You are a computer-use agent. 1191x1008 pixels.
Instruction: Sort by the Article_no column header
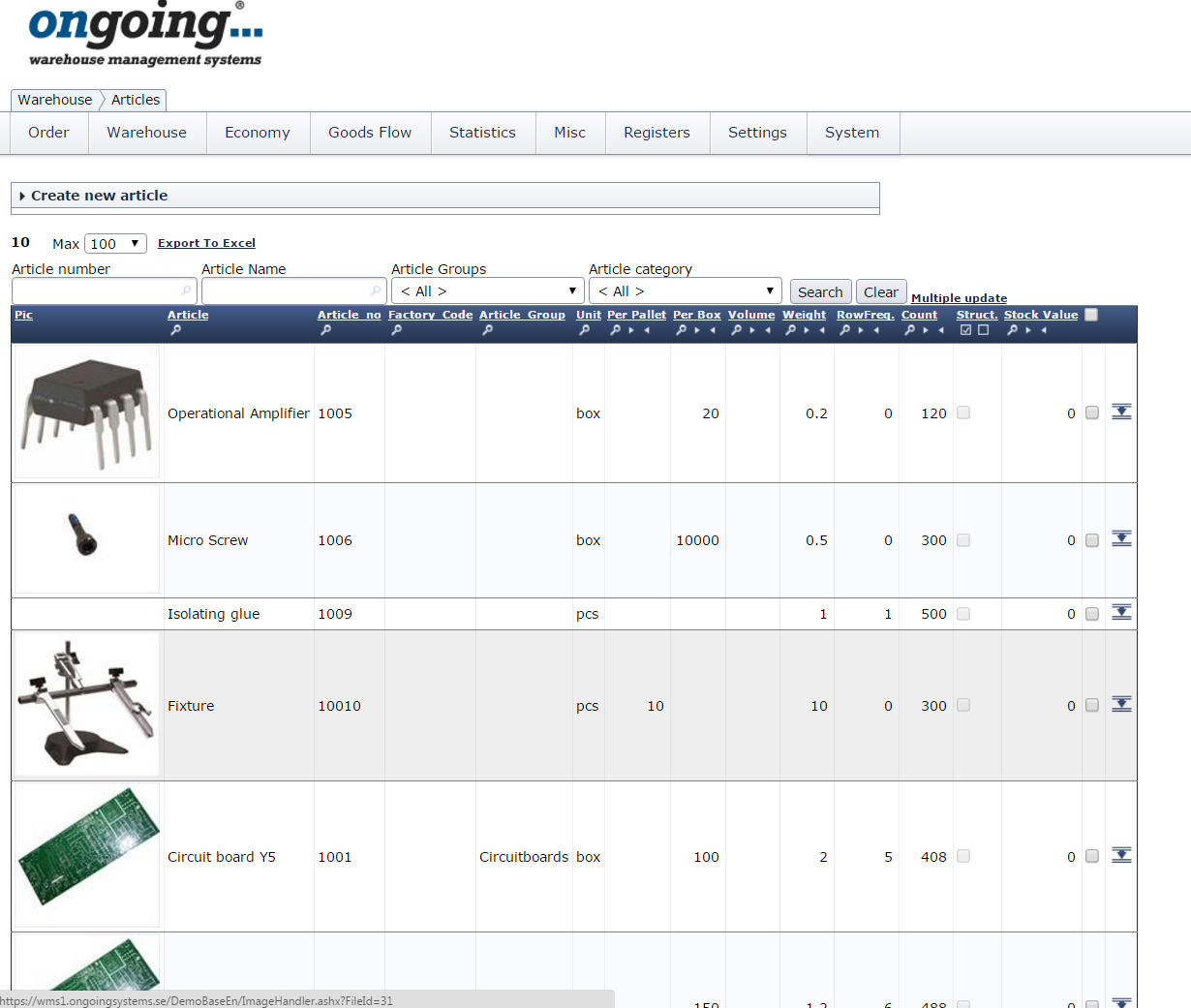pyautogui.click(x=350, y=315)
